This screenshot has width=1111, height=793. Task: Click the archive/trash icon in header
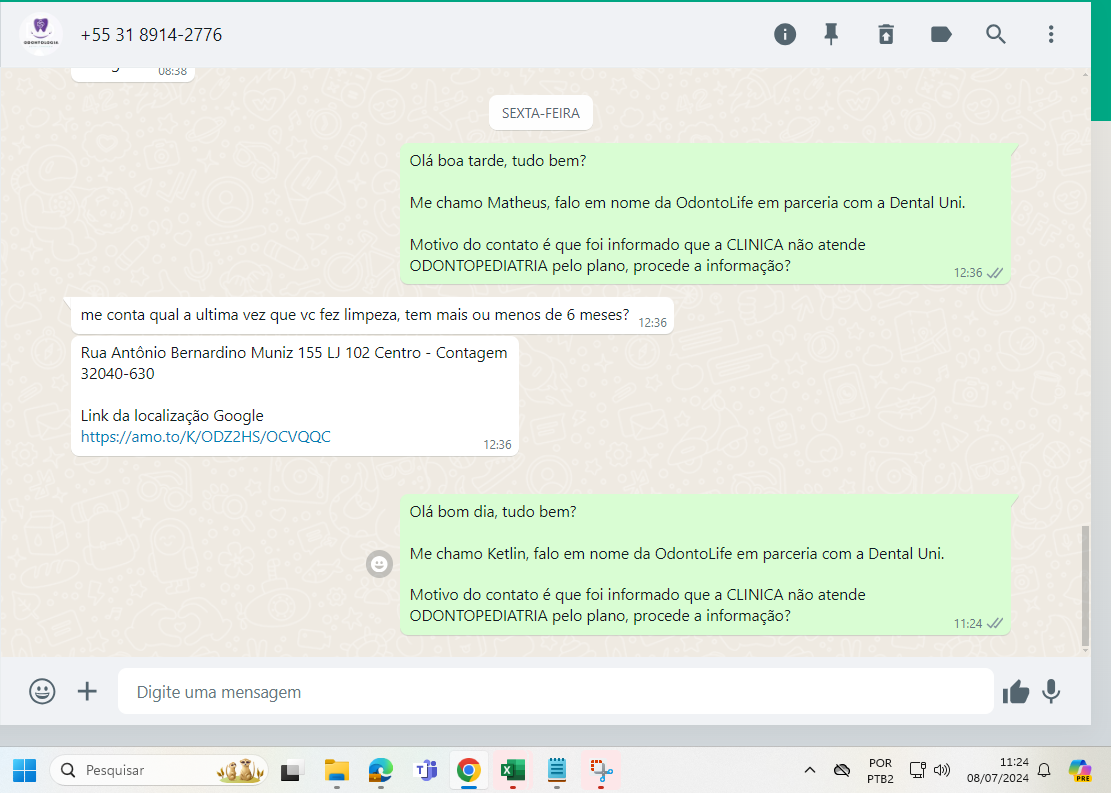click(x=886, y=34)
